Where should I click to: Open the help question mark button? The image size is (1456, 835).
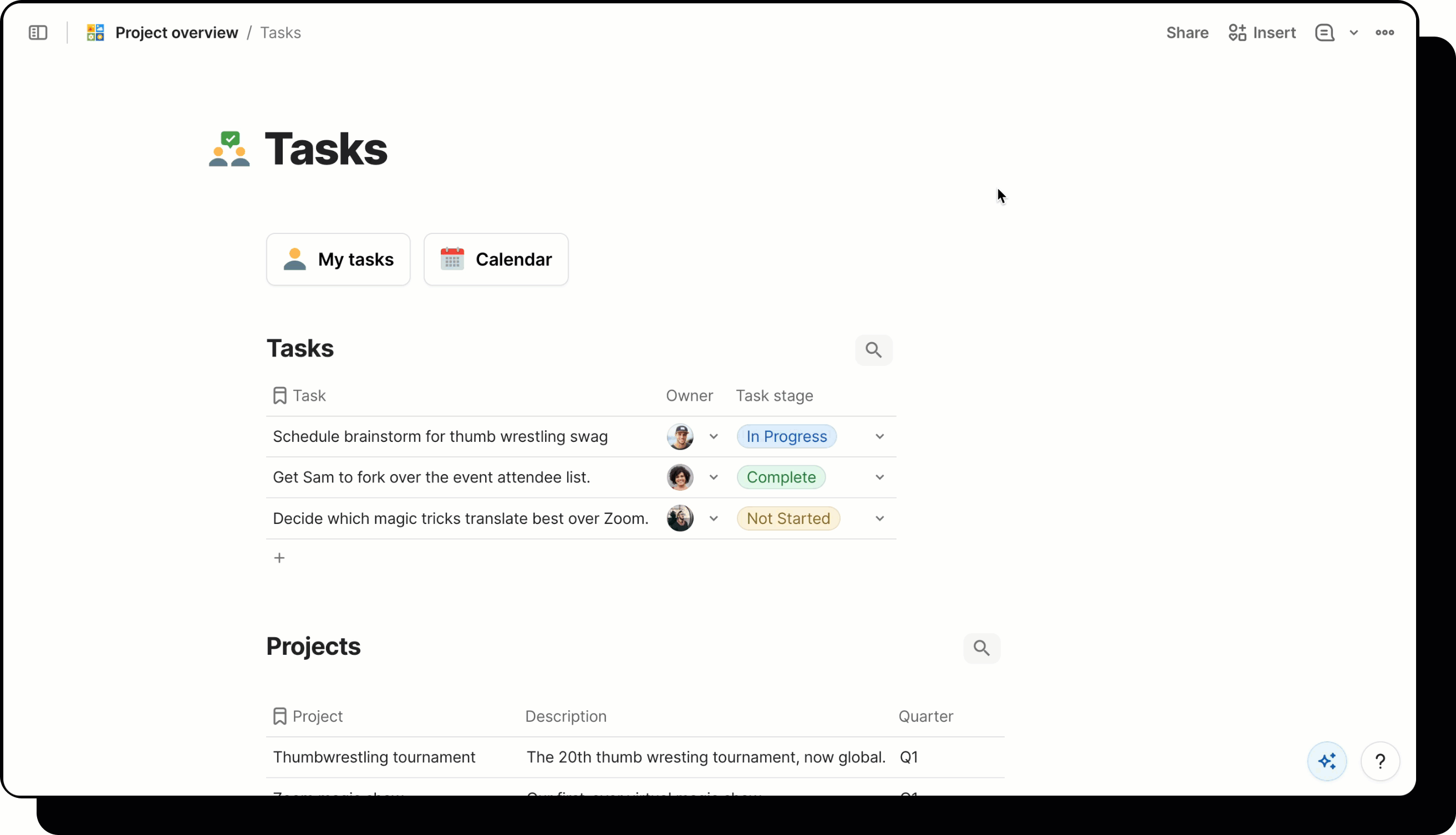(x=1379, y=761)
